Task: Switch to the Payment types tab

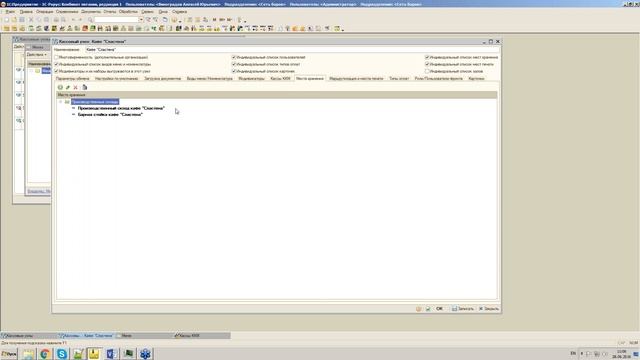Action: [x=399, y=78]
